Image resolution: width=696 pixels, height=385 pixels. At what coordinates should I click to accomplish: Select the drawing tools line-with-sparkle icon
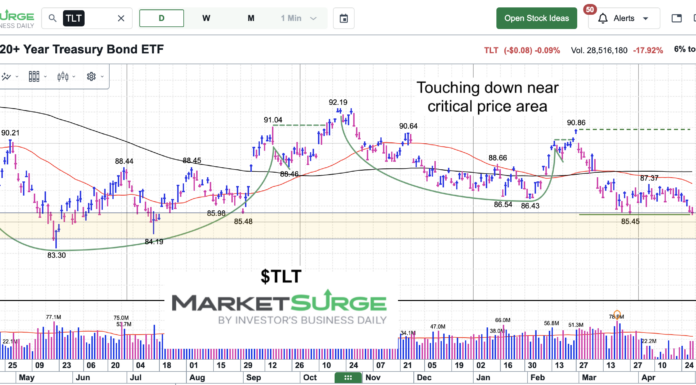pyautogui.click(x=6, y=76)
